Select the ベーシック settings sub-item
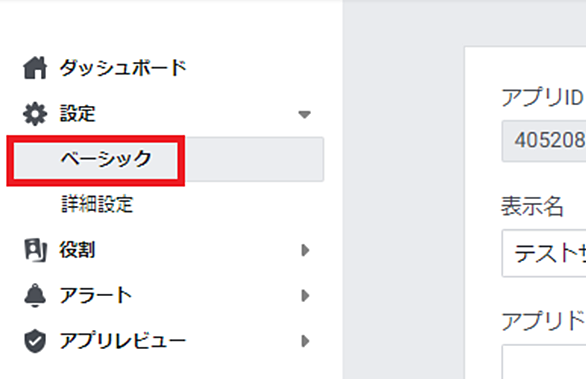The image size is (586, 379). (106, 159)
